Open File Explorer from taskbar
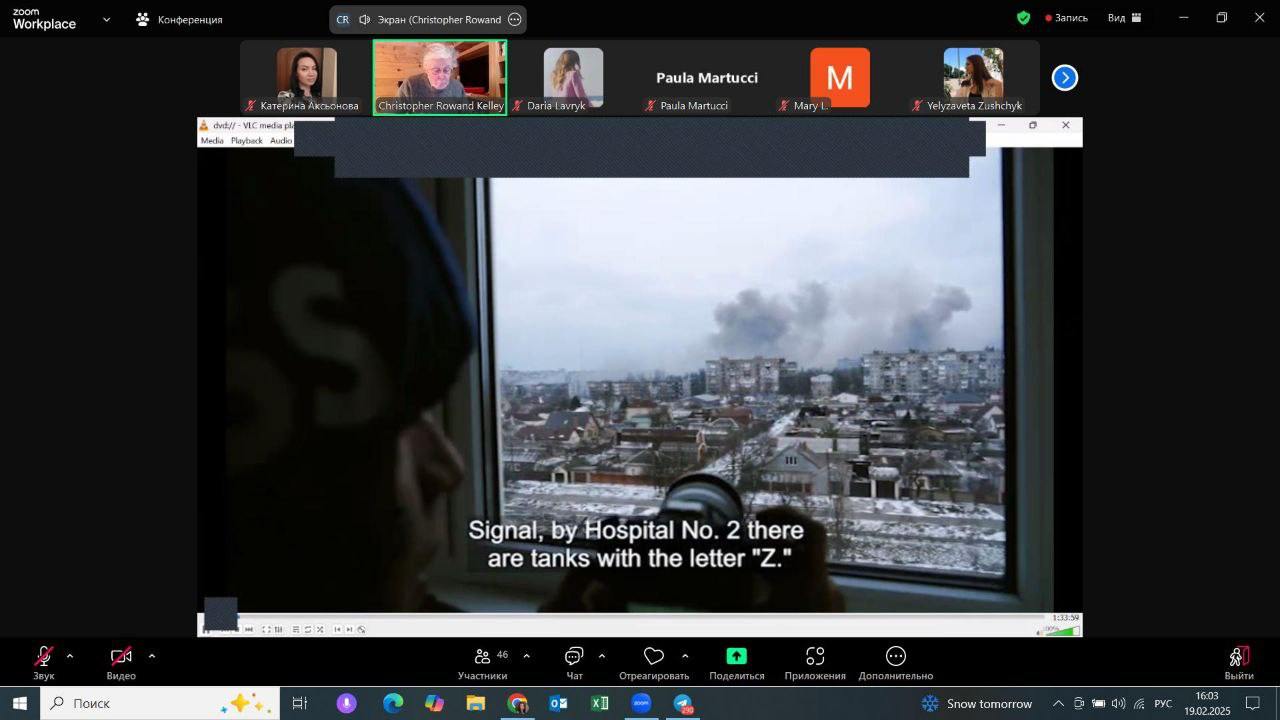Image resolution: width=1280 pixels, height=720 pixels. point(475,703)
